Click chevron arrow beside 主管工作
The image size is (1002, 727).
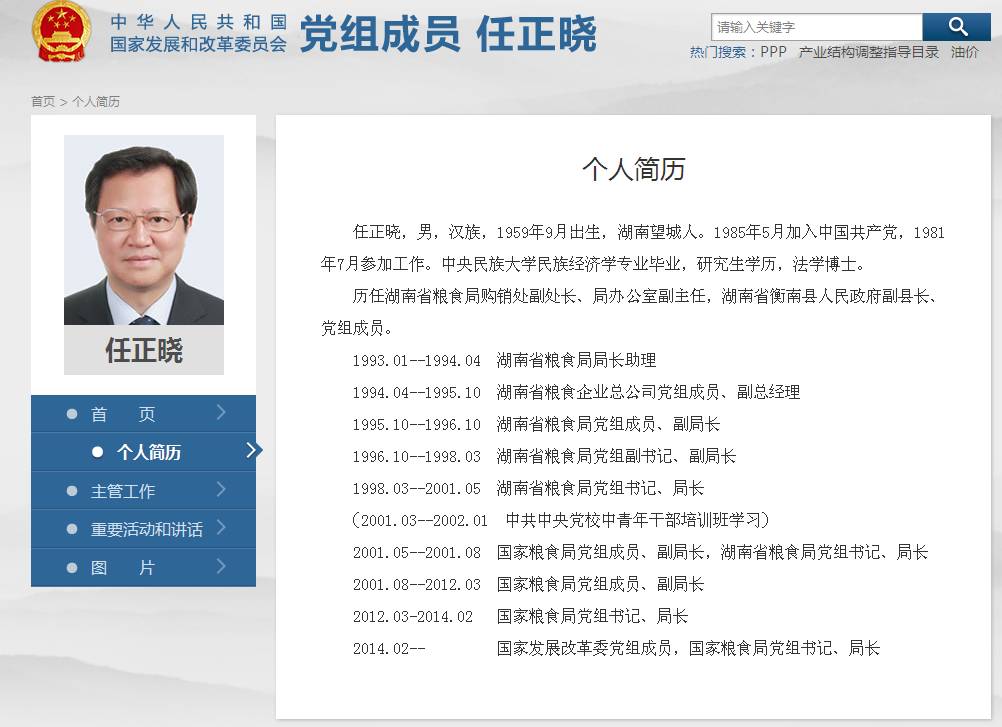221,490
